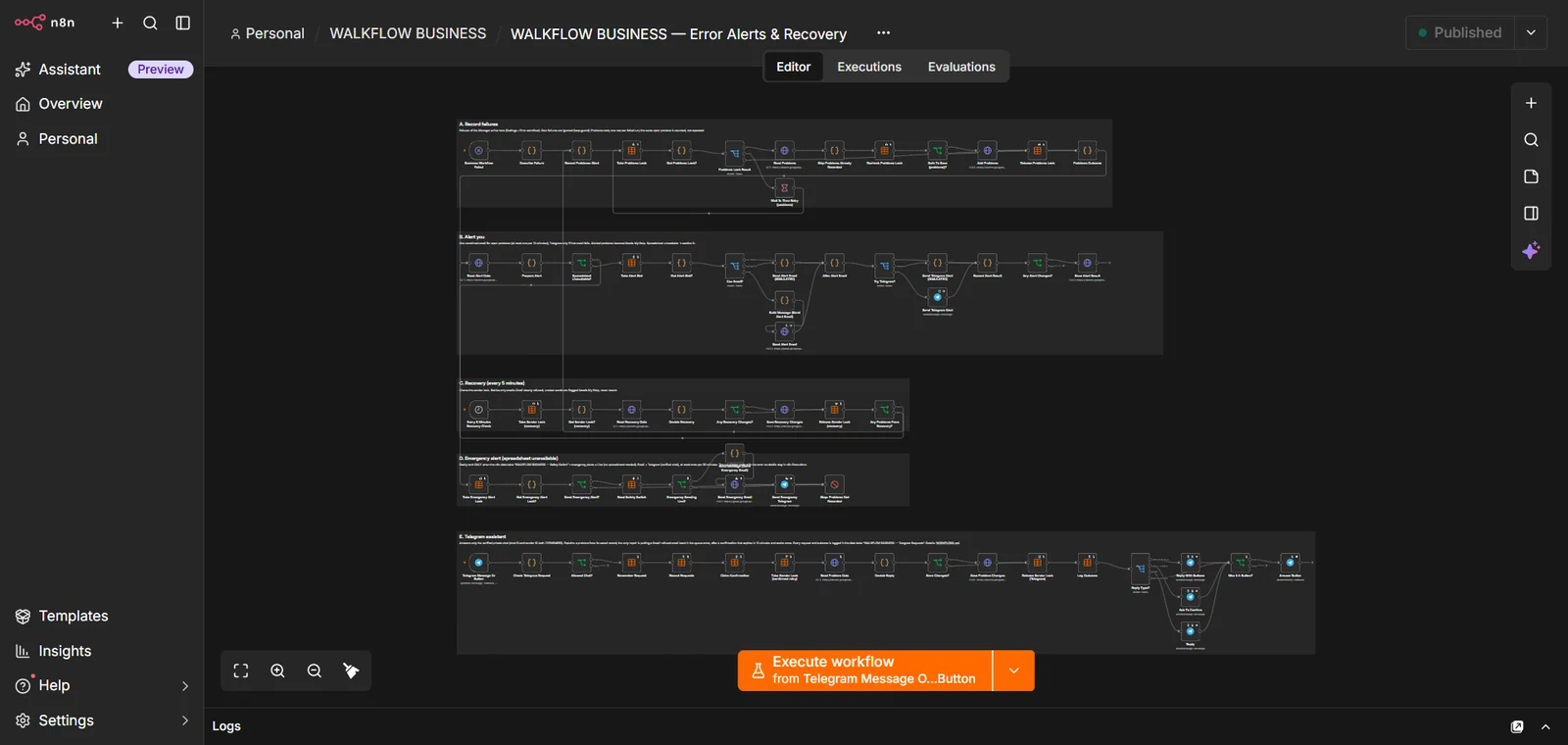Add a sticky note to the canvas
This screenshot has height=745, width=1568.
coord(1531,176)
